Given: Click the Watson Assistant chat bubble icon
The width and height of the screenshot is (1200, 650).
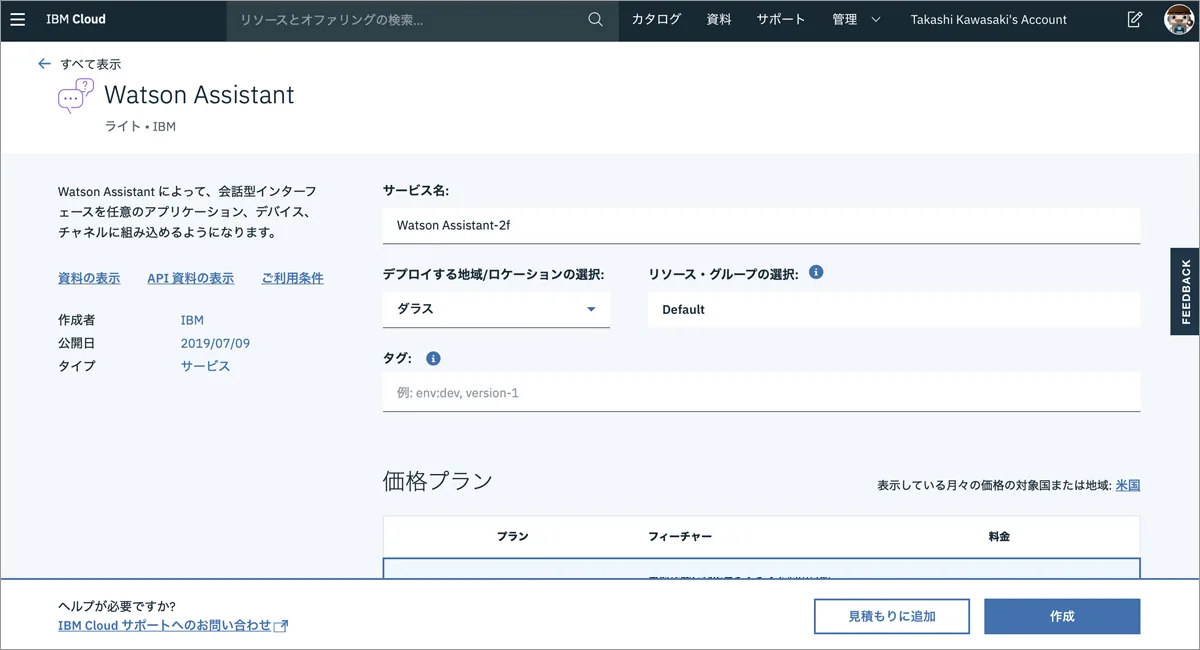Looking at the screenshot, I should pyautogui.click(x=75, y=95).
